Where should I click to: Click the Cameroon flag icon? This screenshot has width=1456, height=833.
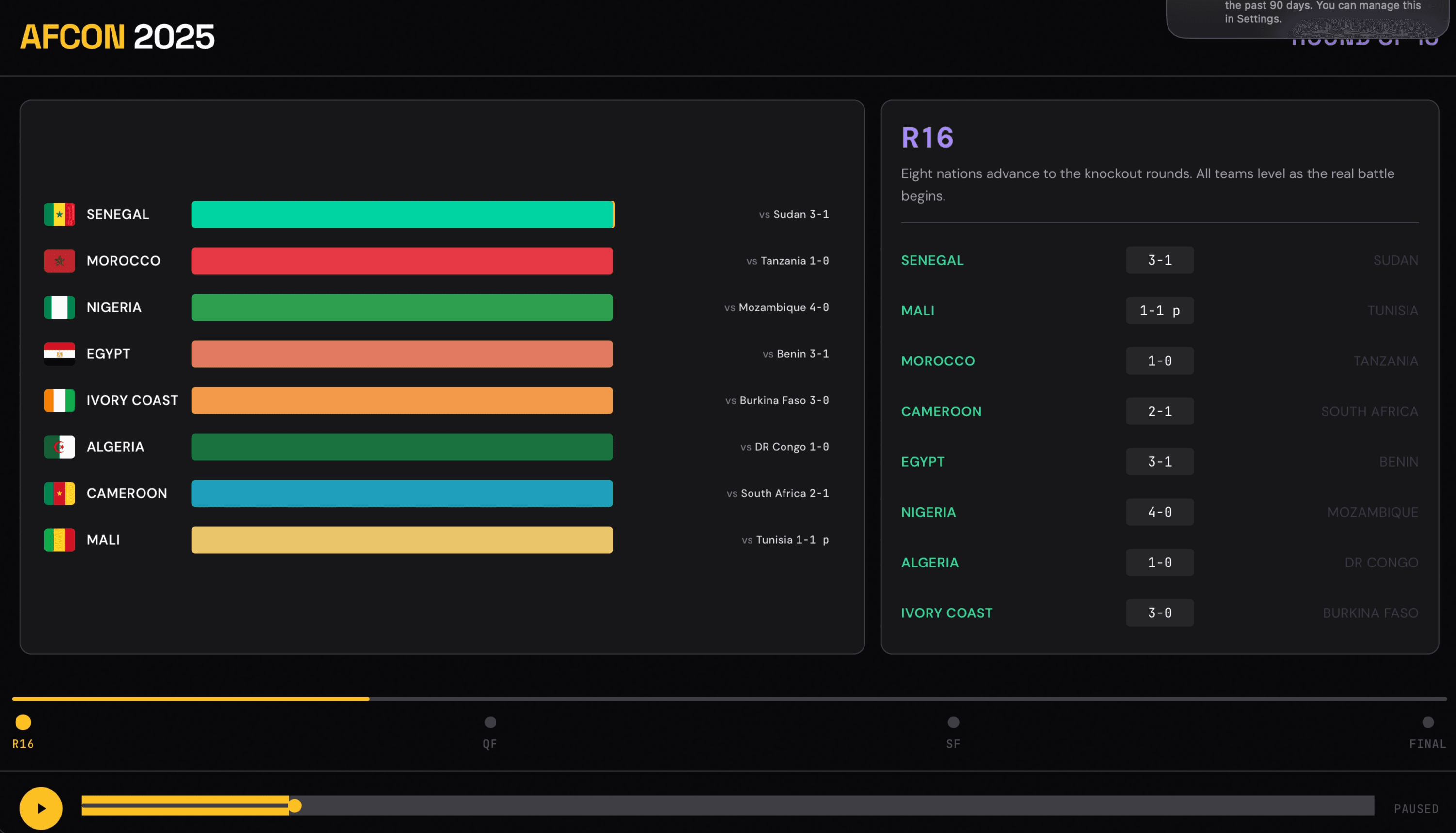(x=59, y=493)
